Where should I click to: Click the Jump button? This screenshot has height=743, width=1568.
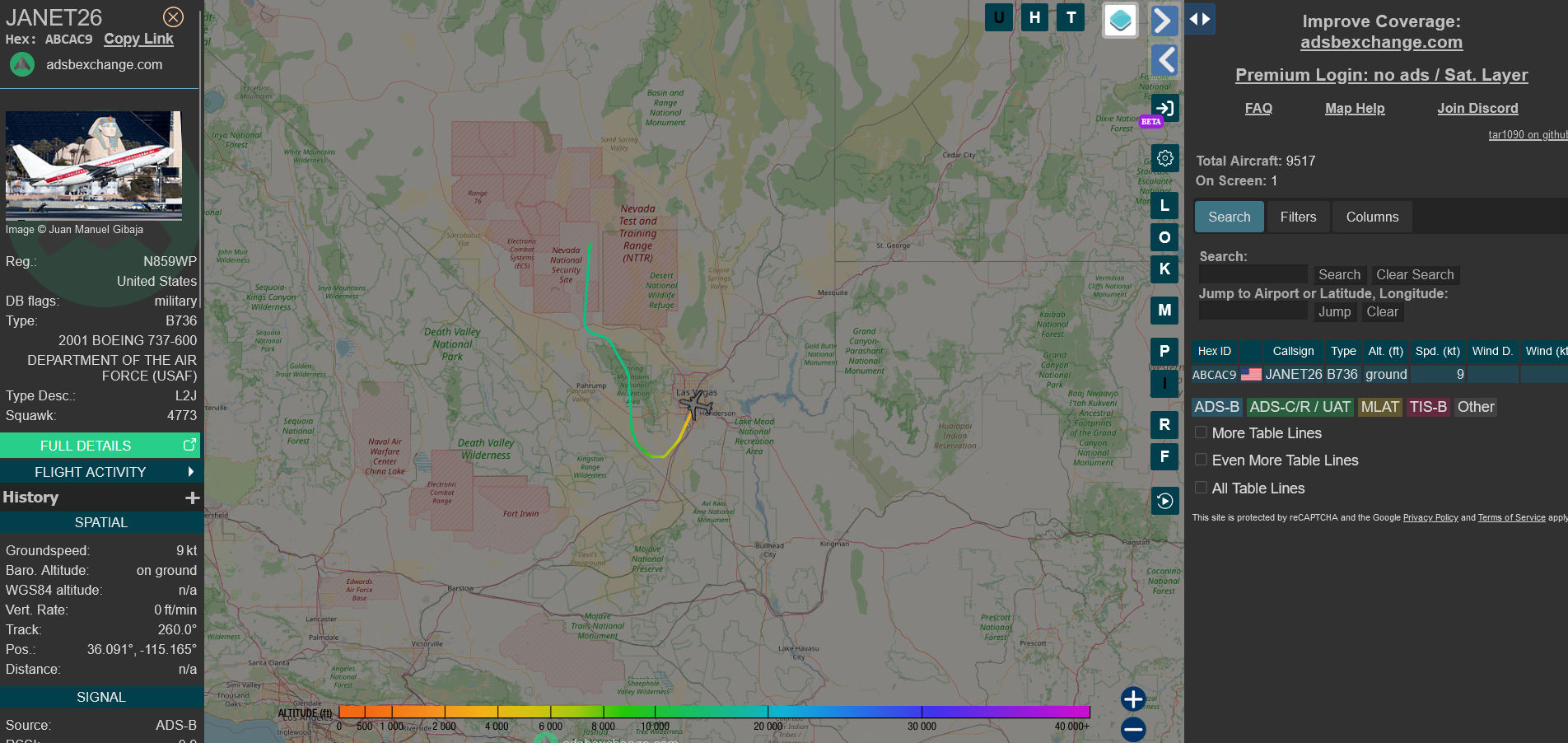[x=1334, y=311]
